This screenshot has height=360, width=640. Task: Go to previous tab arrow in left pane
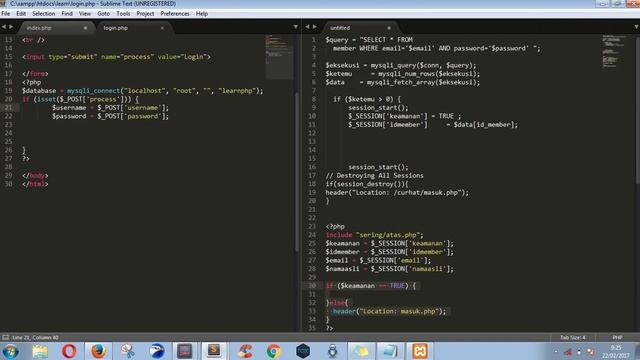(x=4, y=27)
